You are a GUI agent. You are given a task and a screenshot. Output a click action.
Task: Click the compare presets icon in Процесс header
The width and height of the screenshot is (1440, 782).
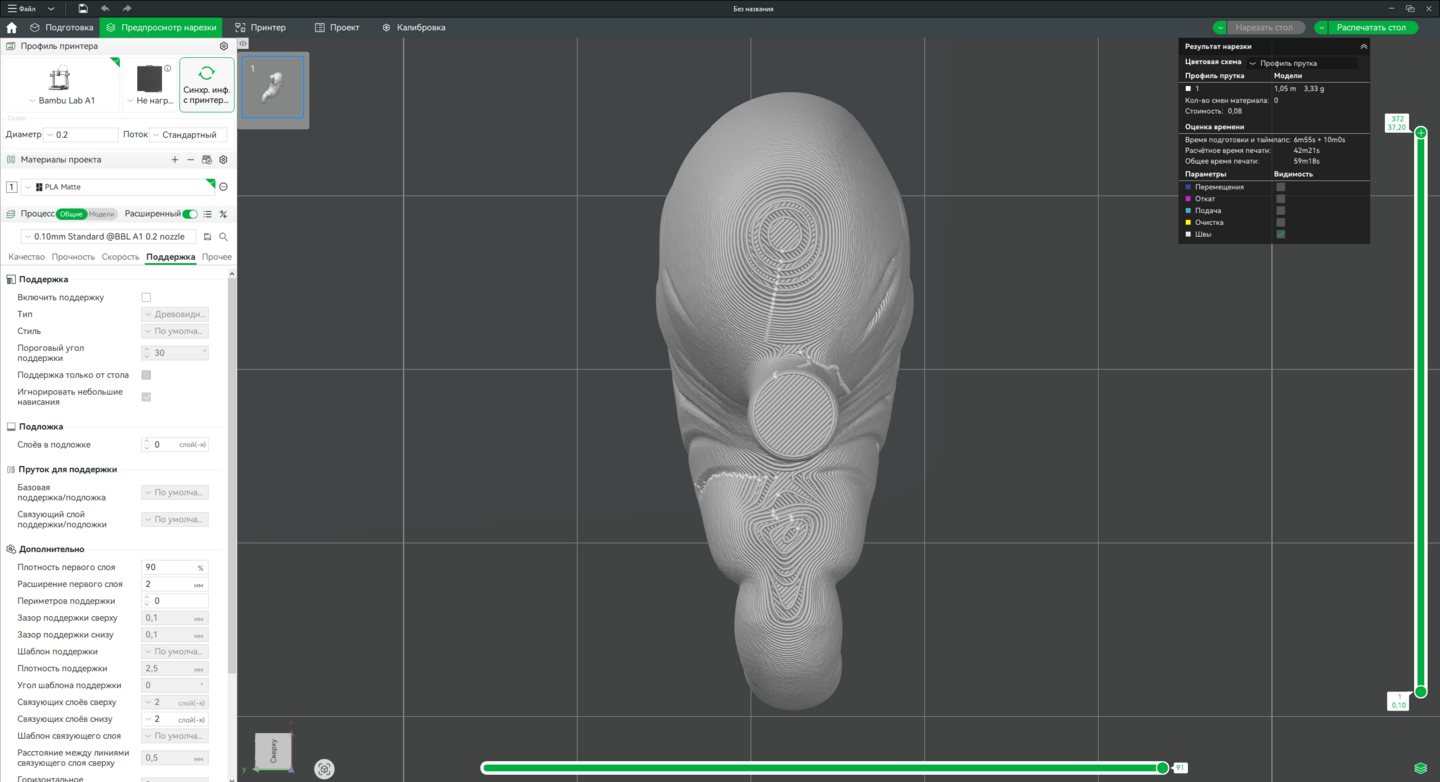223,214
